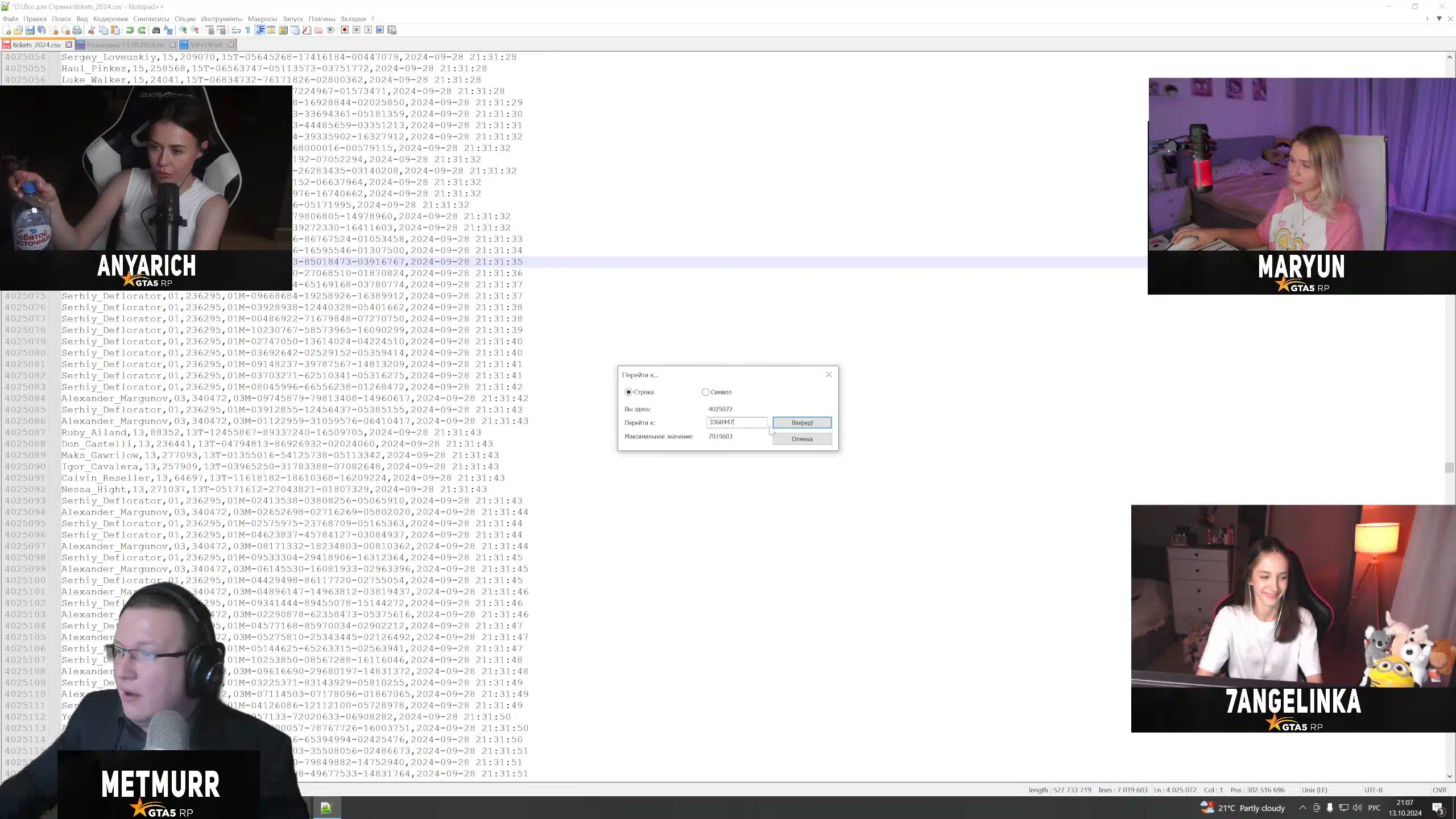Click the Вперед! button
This screenshot has height=819, width=1456.
(x=802, y=423)
